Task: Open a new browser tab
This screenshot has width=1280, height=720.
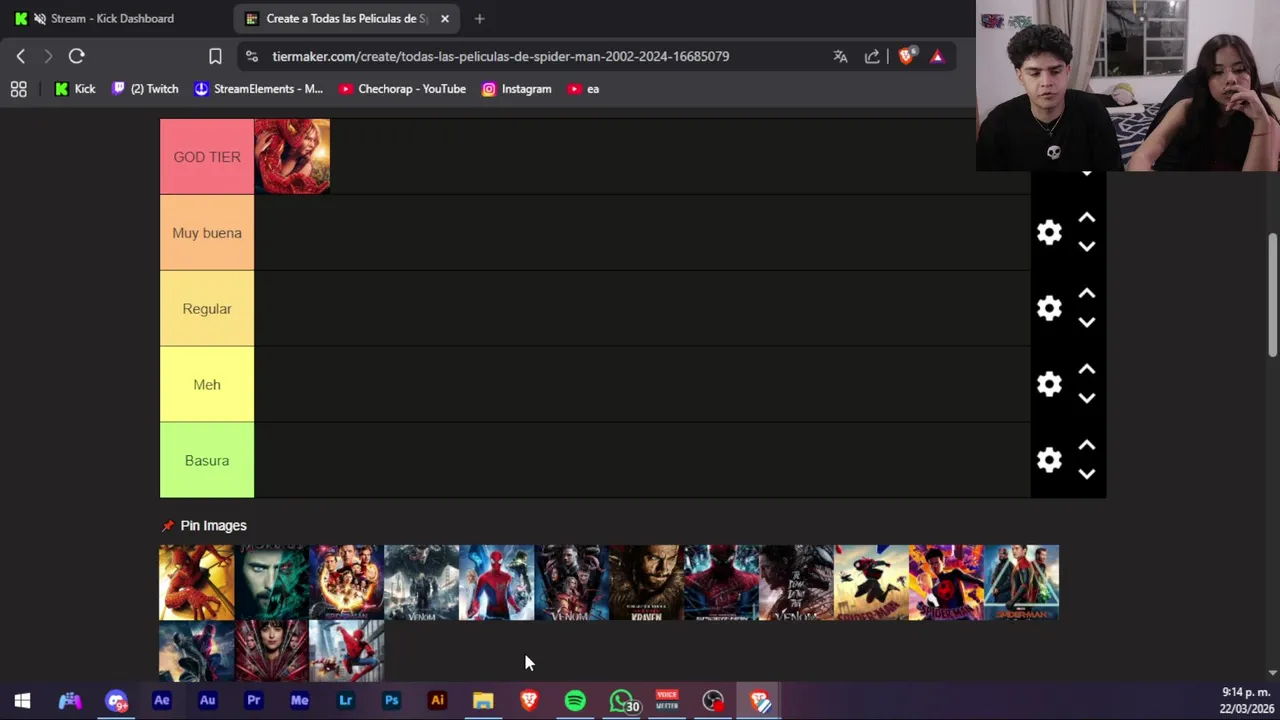Action: point(479,18)
